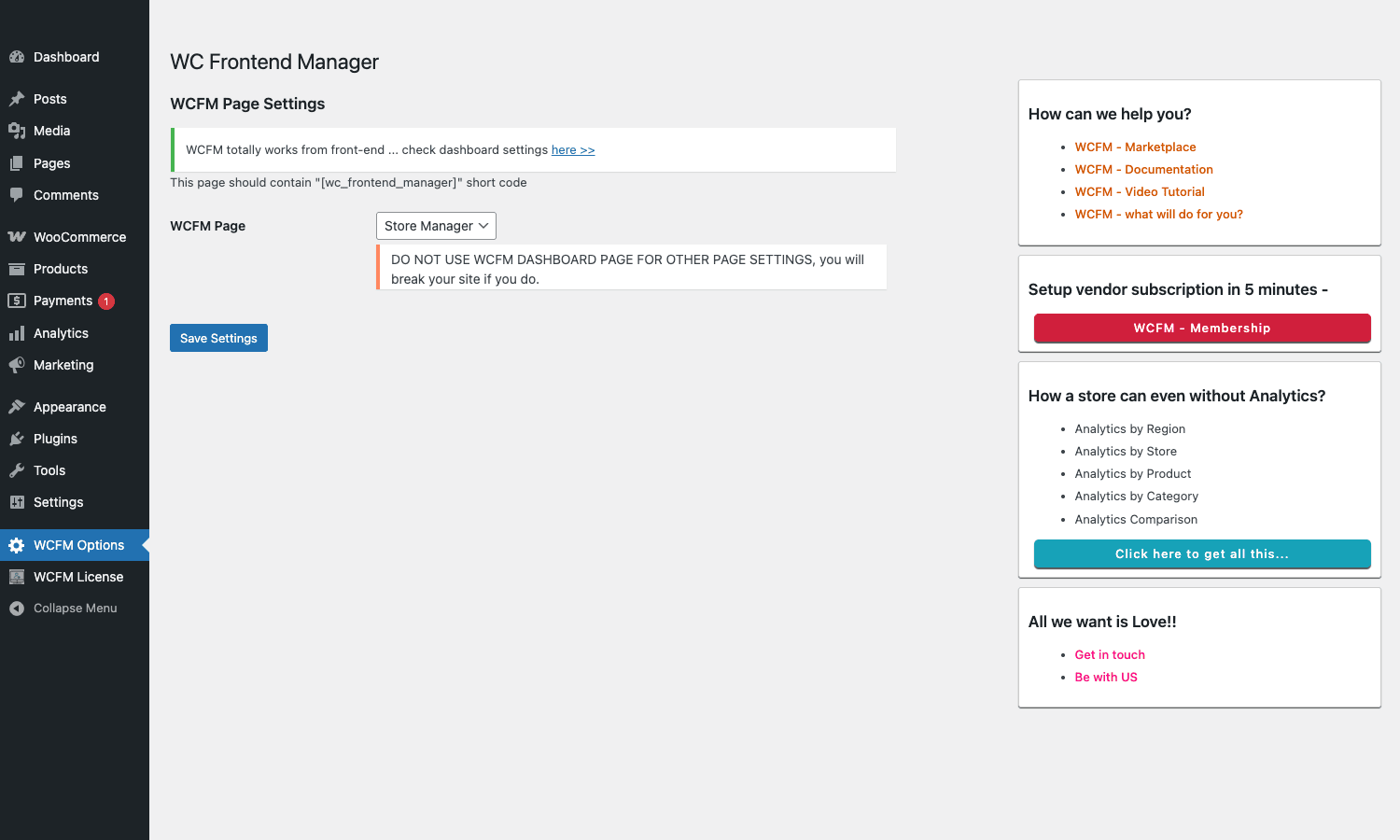Click the Posts pushpin icon
This screenshot has height=840, width=1400.
(17, 99)
